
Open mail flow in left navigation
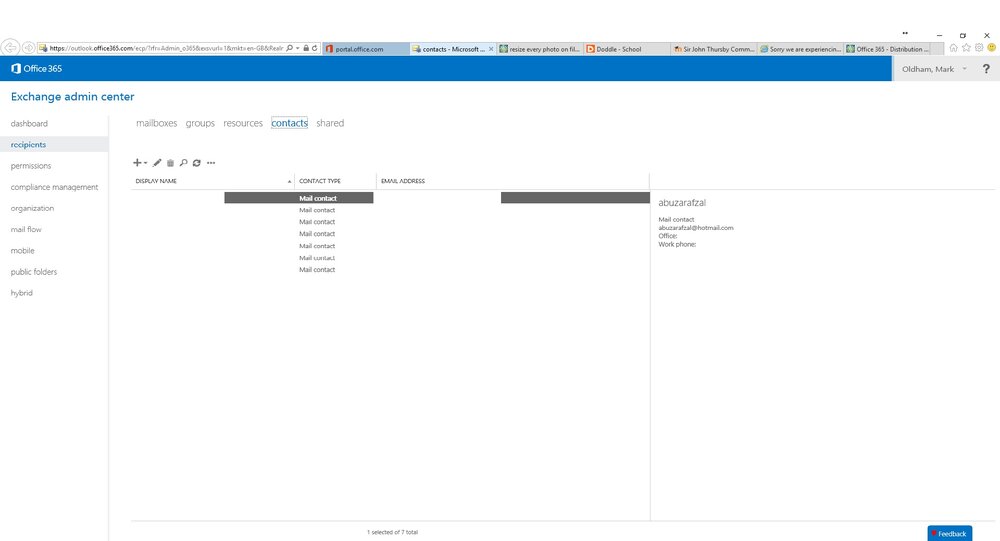(26, 229)
